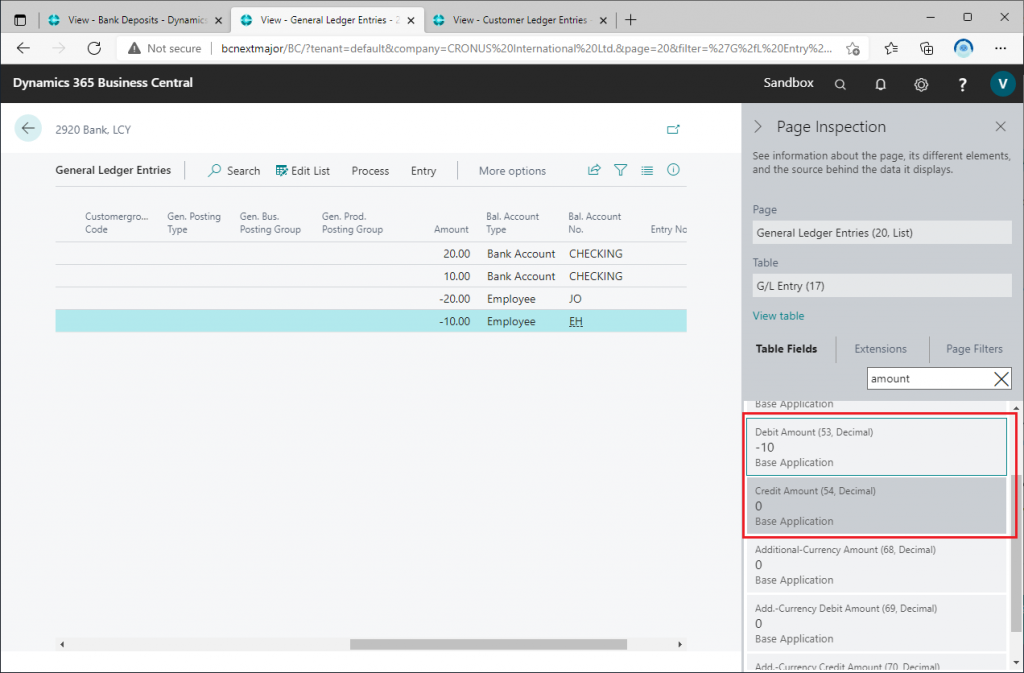Toggle the filter pane funnel icon
Image resolution: width=1024 pixels, height=673 pixels.
(x=620, y=170)
